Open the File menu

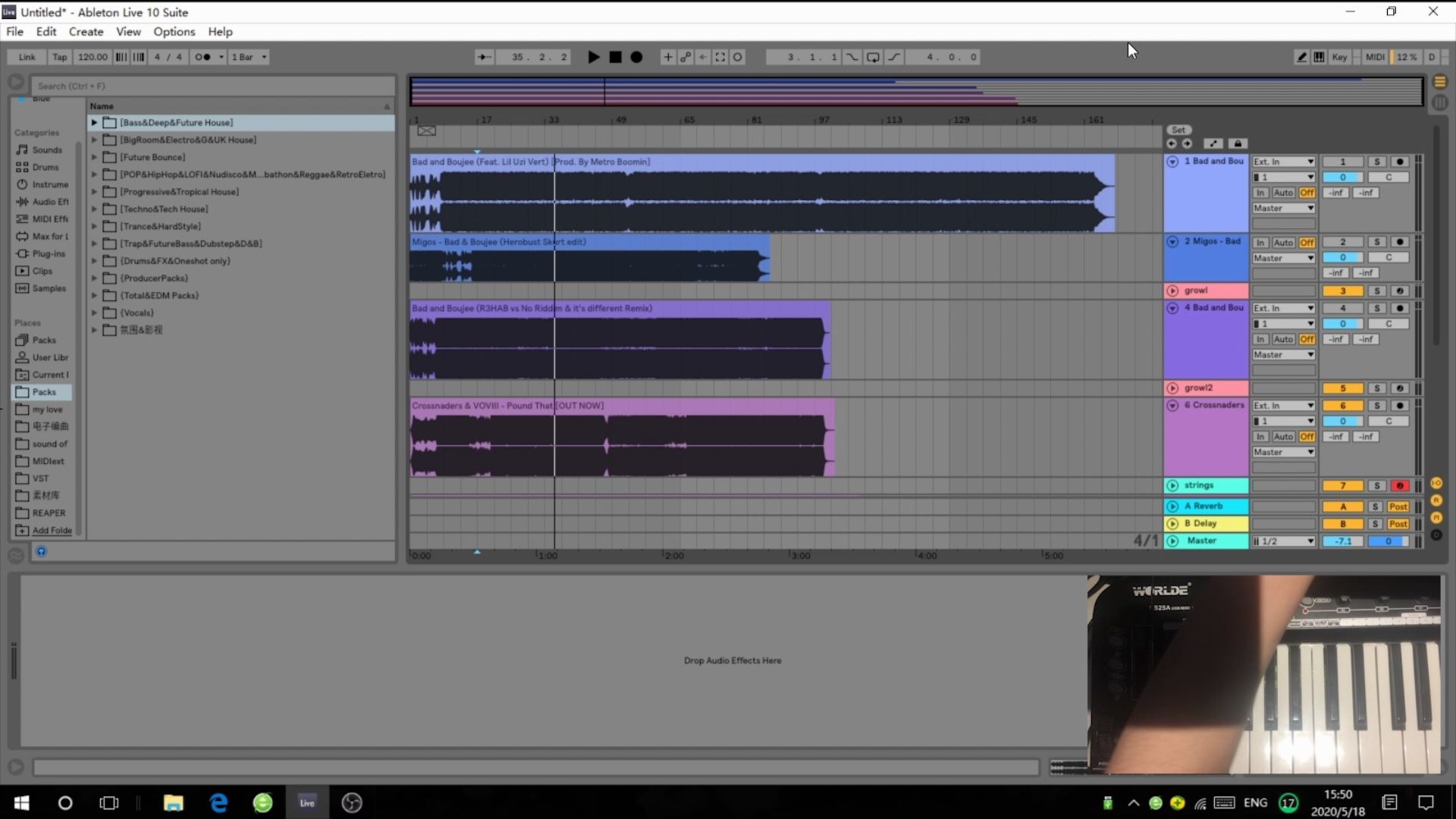pyautogui.click(x=14, y=32)
